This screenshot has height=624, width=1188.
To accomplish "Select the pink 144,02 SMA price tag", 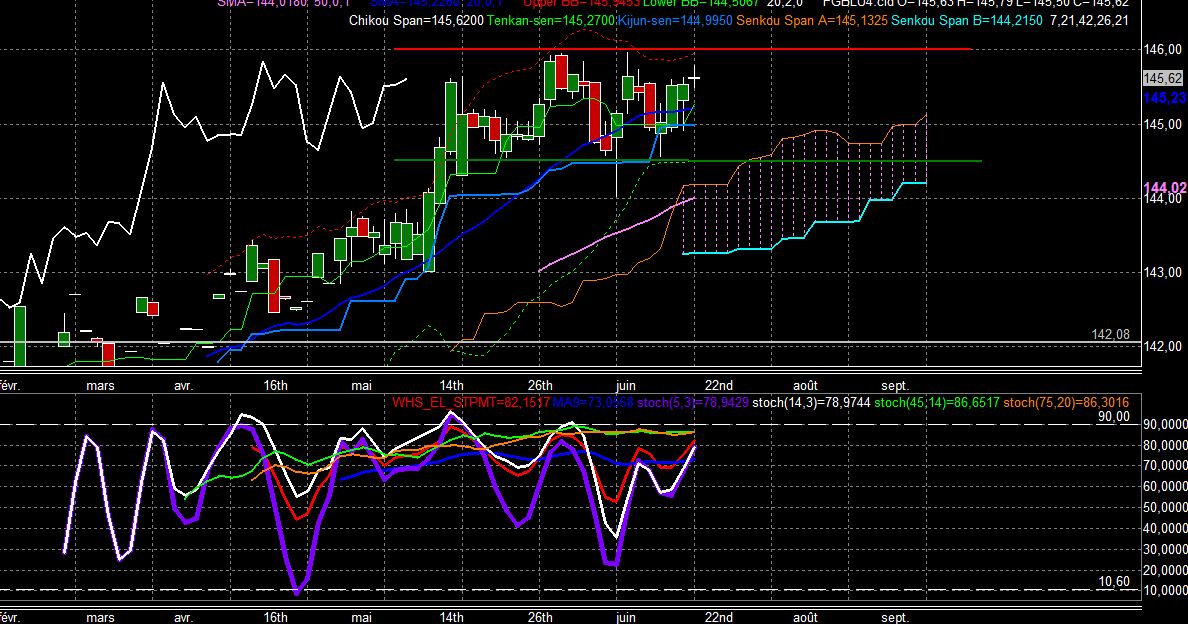I will point(1165,188).
